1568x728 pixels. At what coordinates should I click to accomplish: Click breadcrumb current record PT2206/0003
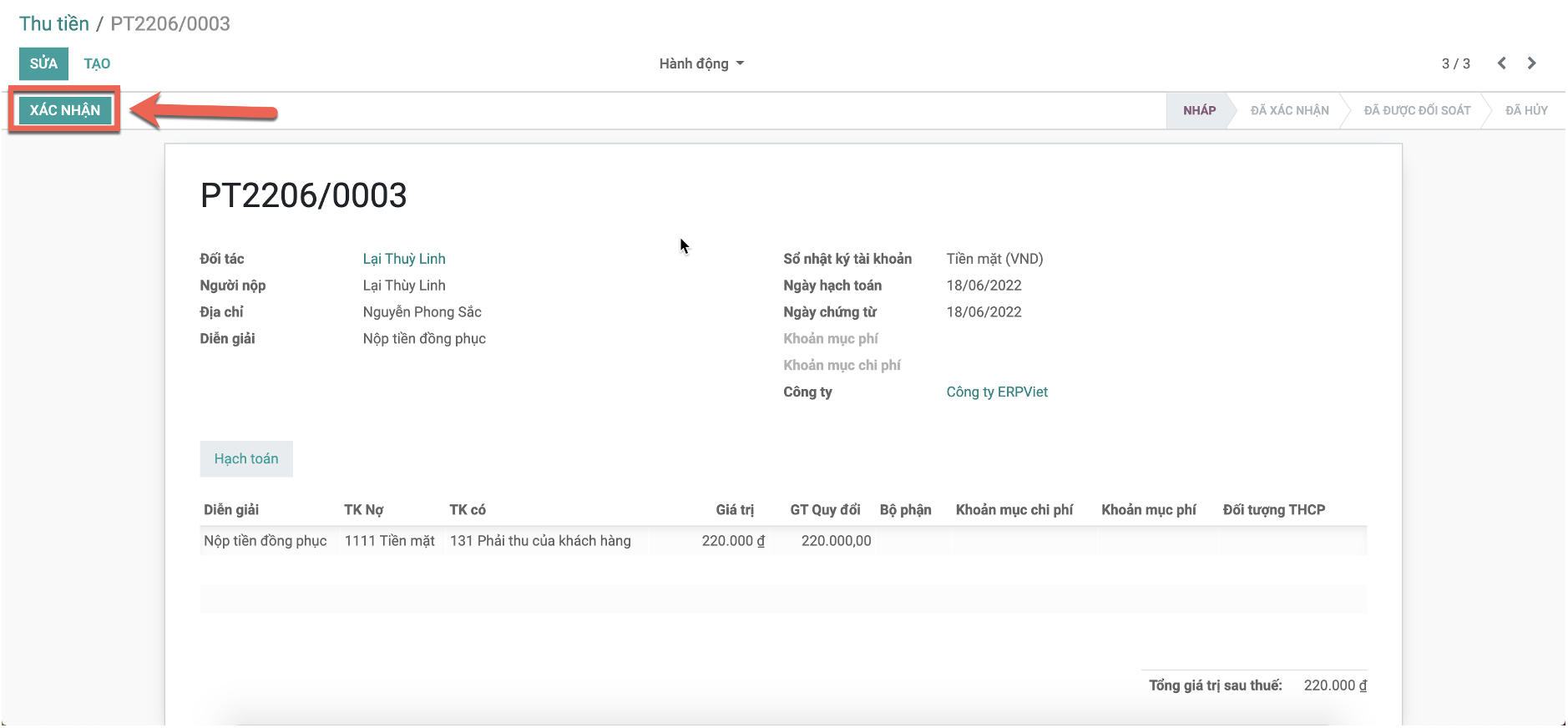[170, 23]
